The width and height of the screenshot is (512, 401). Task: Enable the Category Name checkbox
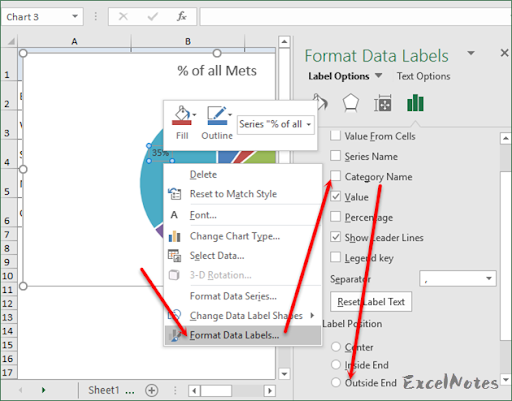335,176
